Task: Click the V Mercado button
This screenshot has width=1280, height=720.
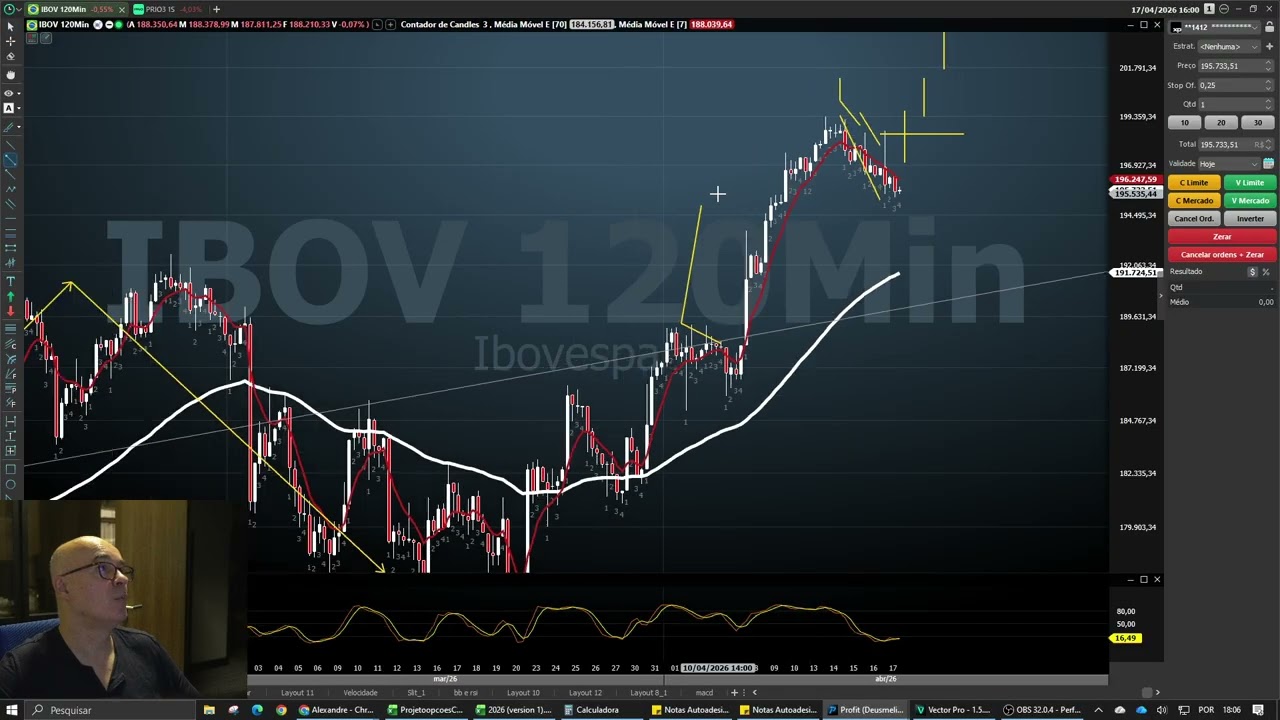Action: click(x=1250, y=201)
